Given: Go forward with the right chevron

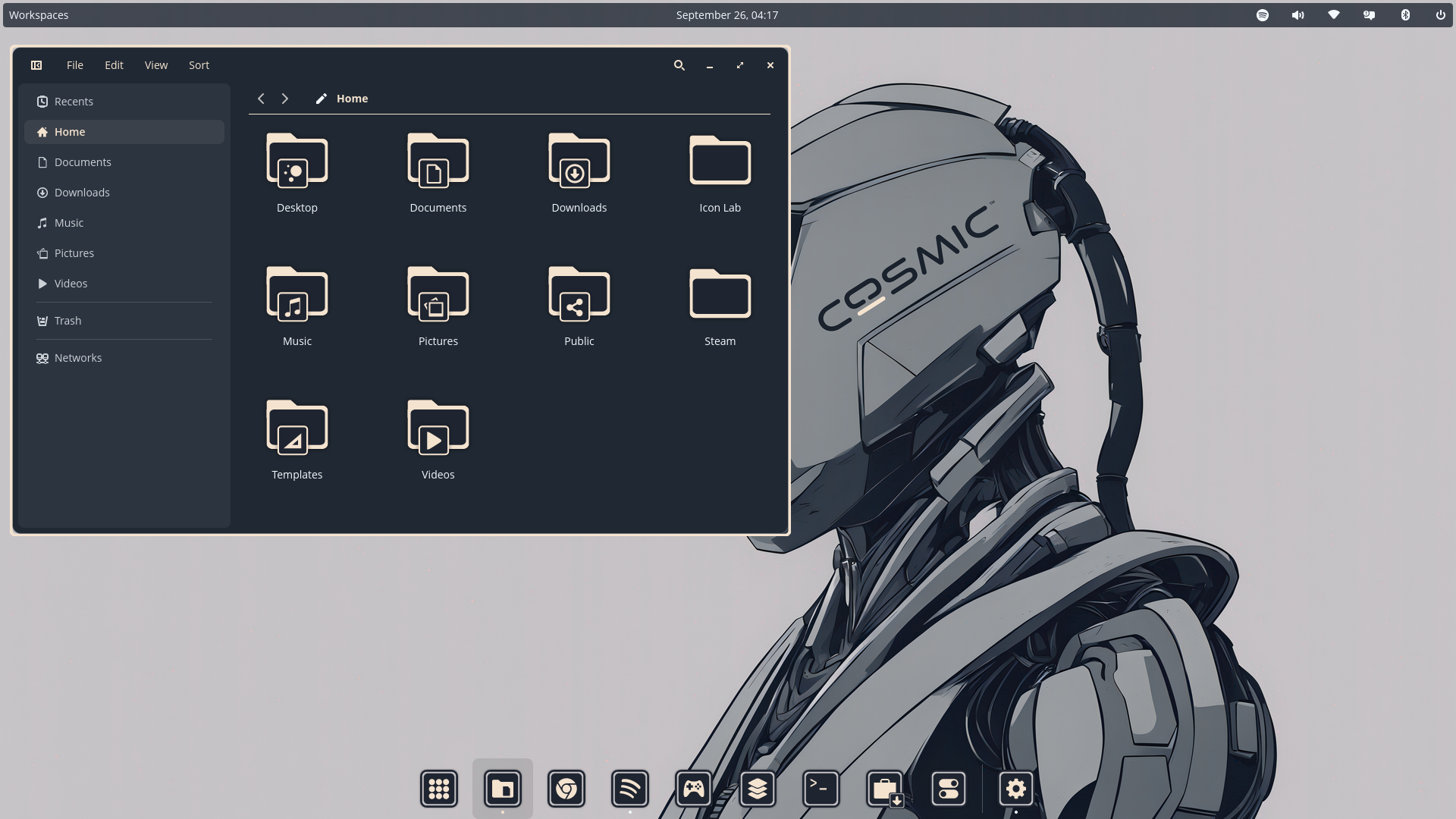Looking at the screenshot, I should (285, 99).
